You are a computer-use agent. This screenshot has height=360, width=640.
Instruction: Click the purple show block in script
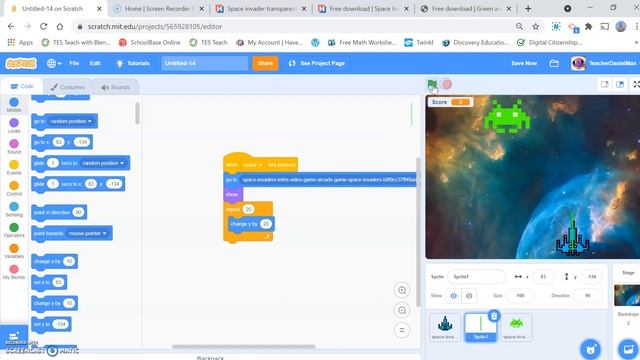(233, 194)
